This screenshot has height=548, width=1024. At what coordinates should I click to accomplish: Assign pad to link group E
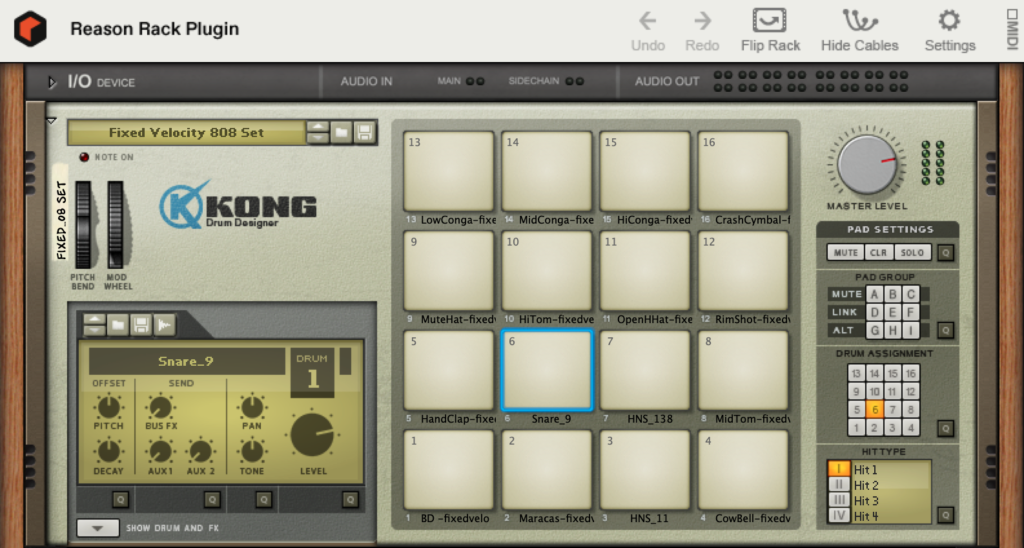pyautogui.click(x=893, y=312)
